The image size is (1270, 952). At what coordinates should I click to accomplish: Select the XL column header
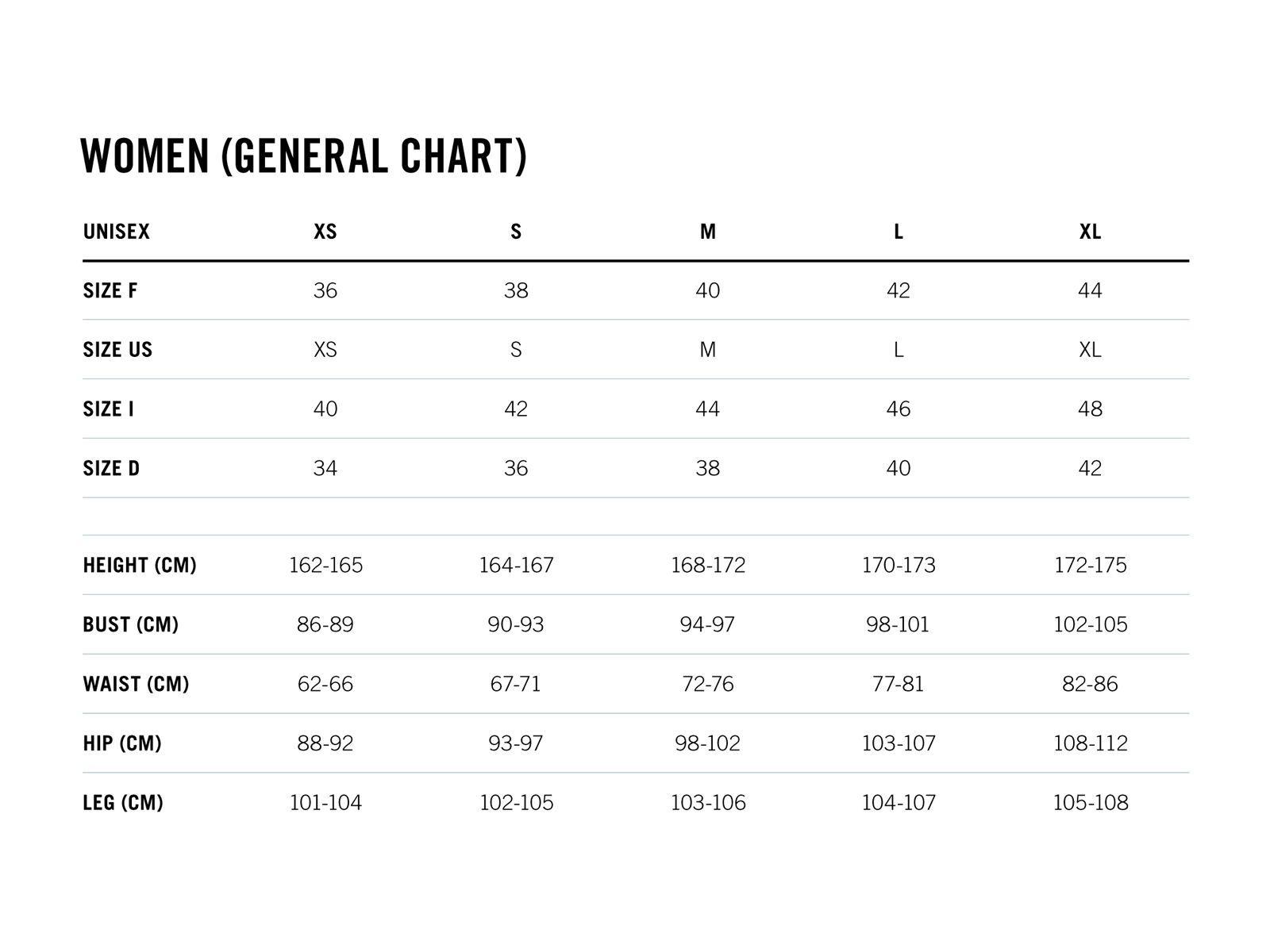(x=1090, y=232)
